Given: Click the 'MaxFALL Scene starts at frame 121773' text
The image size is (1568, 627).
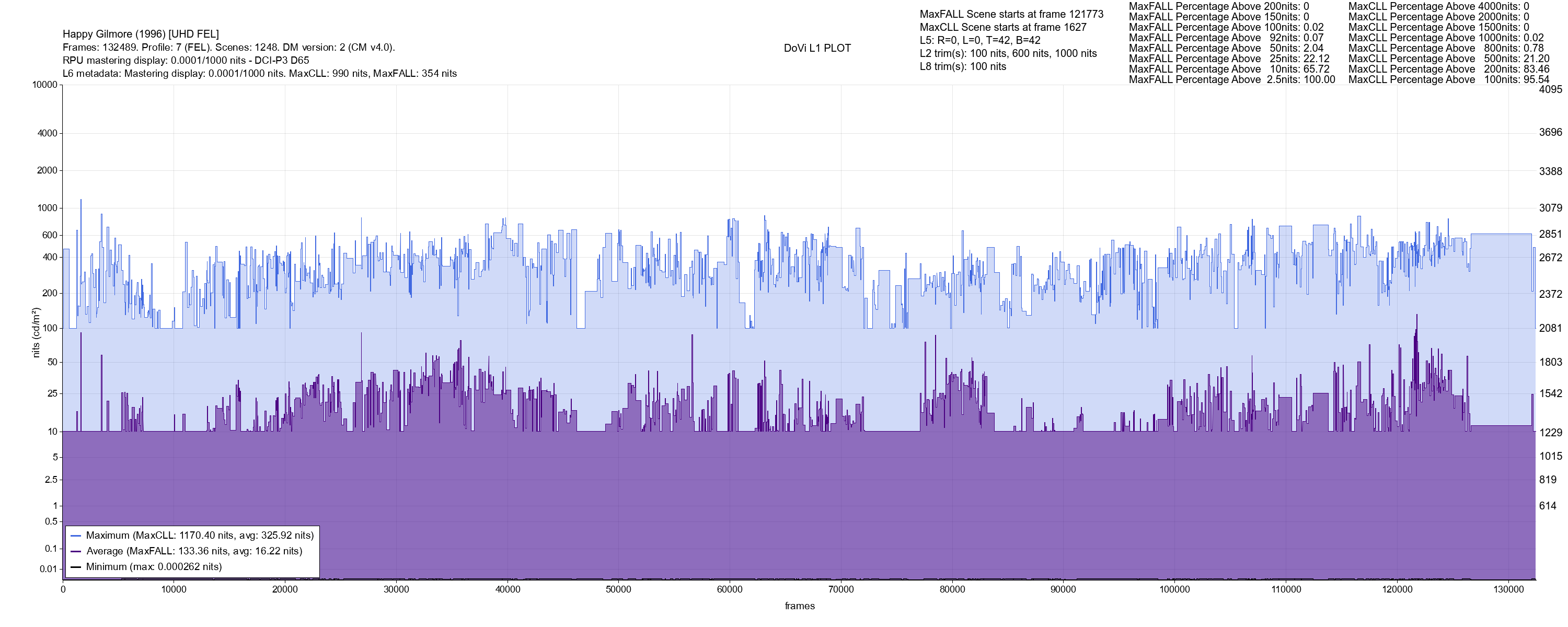Looking at the screenshot, I should (x=1011, y=14).
